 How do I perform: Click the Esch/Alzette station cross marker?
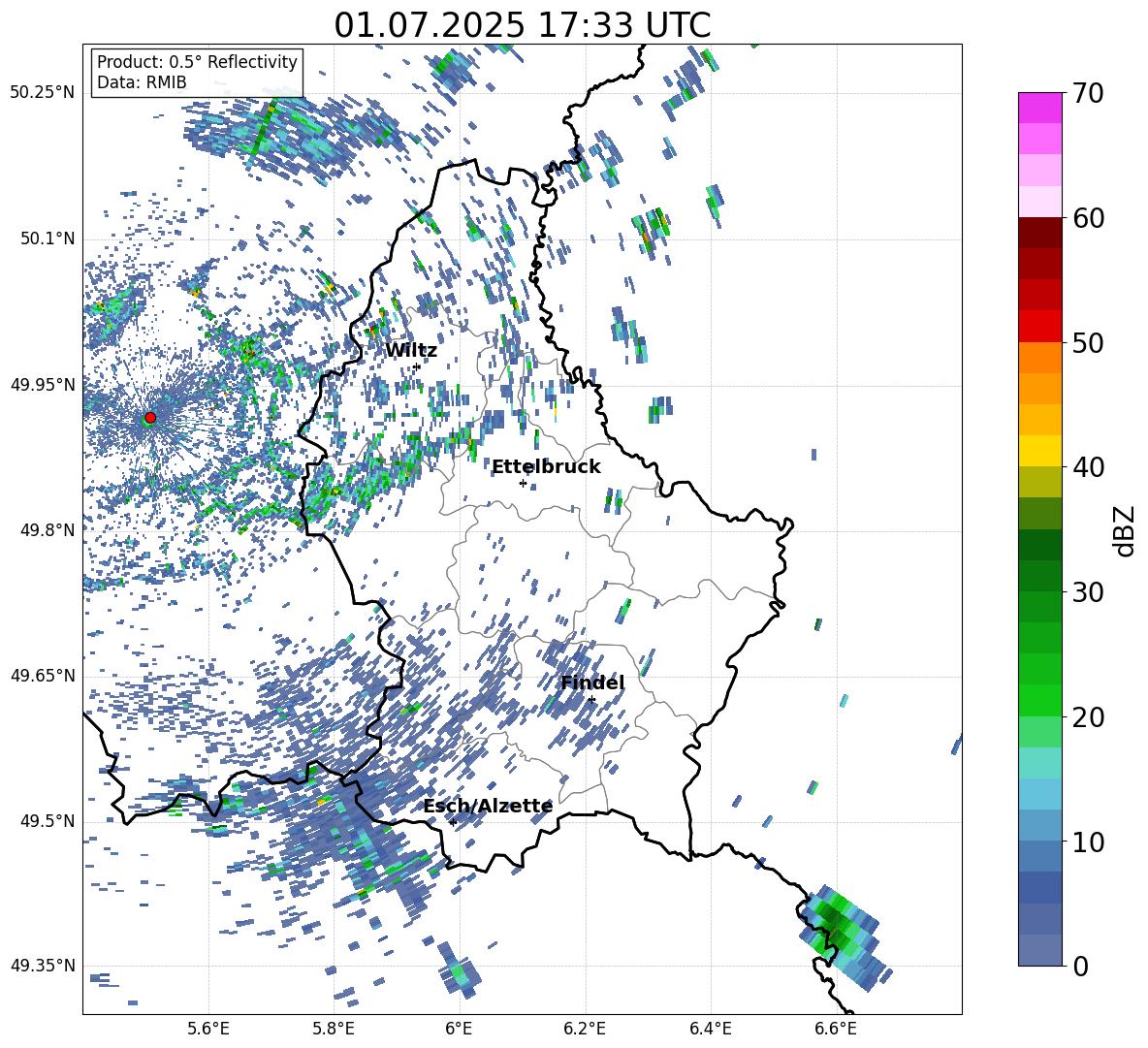(x=453, y=822)
